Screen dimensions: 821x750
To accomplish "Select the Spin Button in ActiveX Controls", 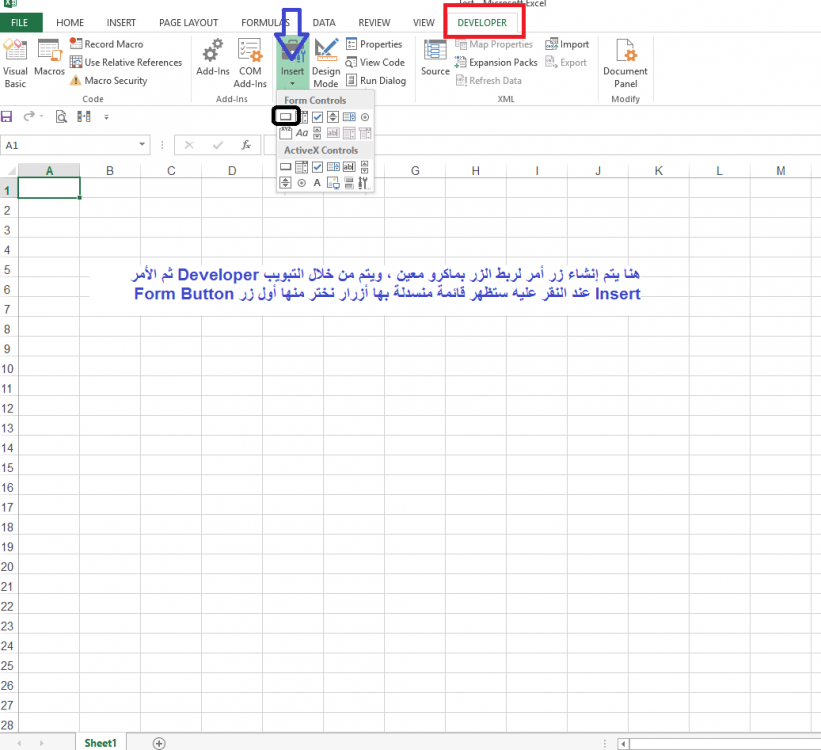I will tap(285, 183).
